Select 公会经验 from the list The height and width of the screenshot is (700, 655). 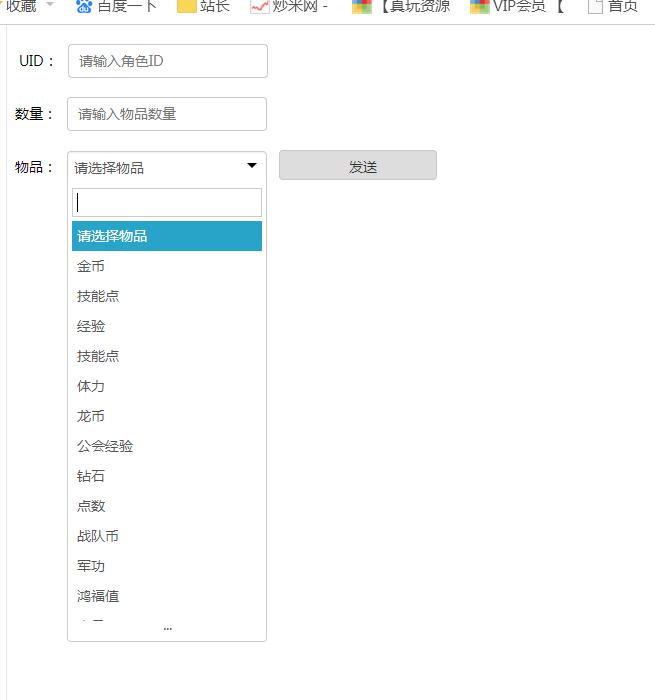105,446
